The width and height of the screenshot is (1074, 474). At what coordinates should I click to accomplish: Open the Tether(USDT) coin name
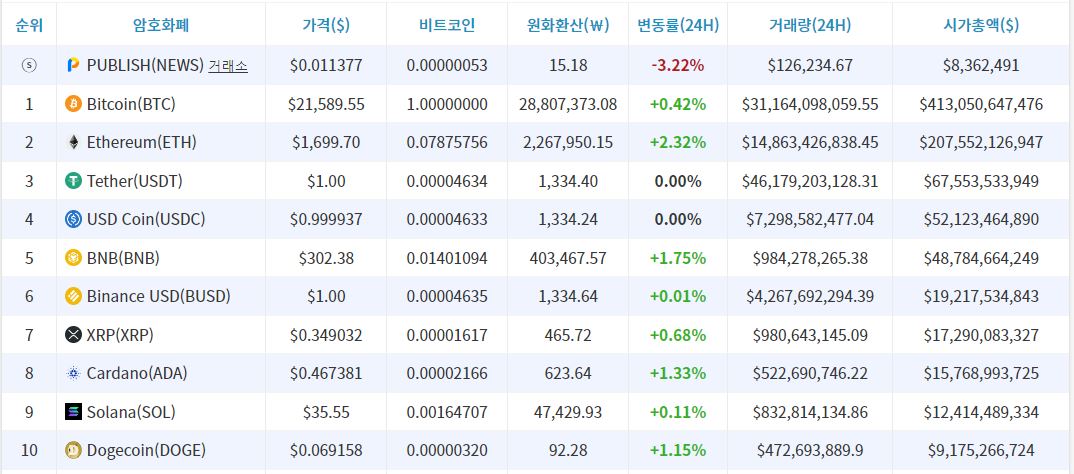coord(134,182)
